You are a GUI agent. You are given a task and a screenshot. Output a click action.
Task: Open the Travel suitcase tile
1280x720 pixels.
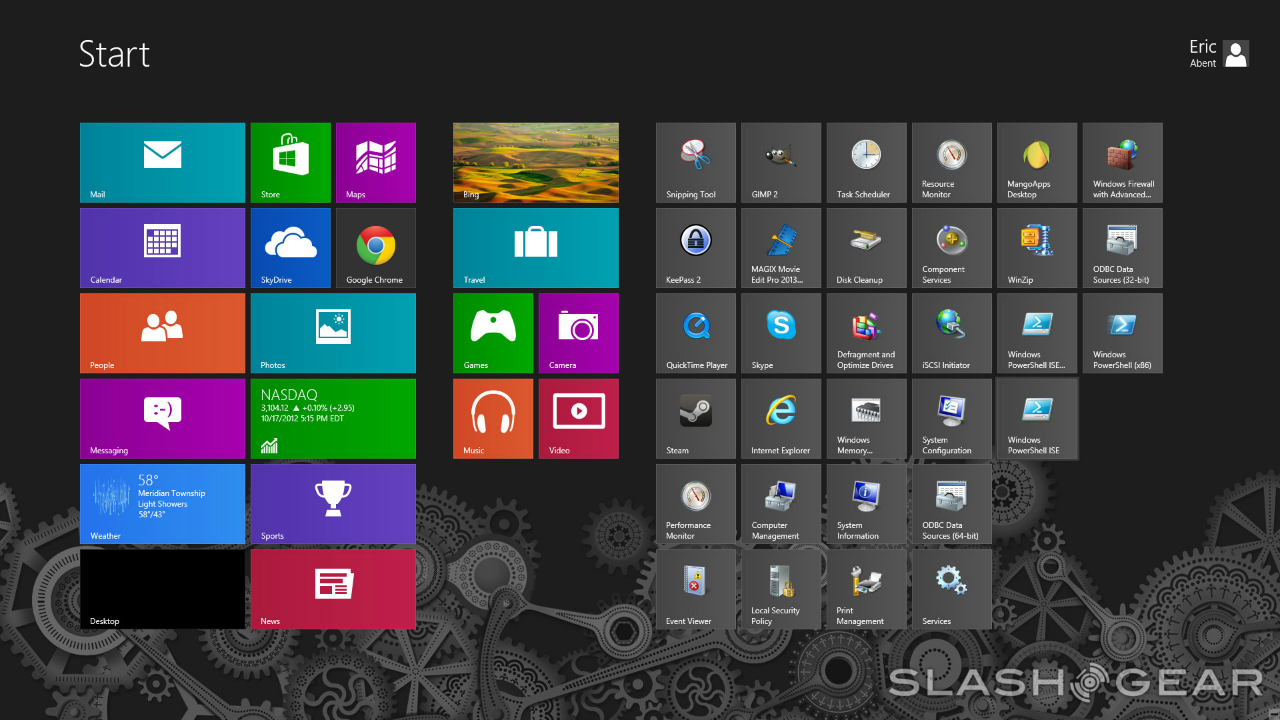pos(536,248)
